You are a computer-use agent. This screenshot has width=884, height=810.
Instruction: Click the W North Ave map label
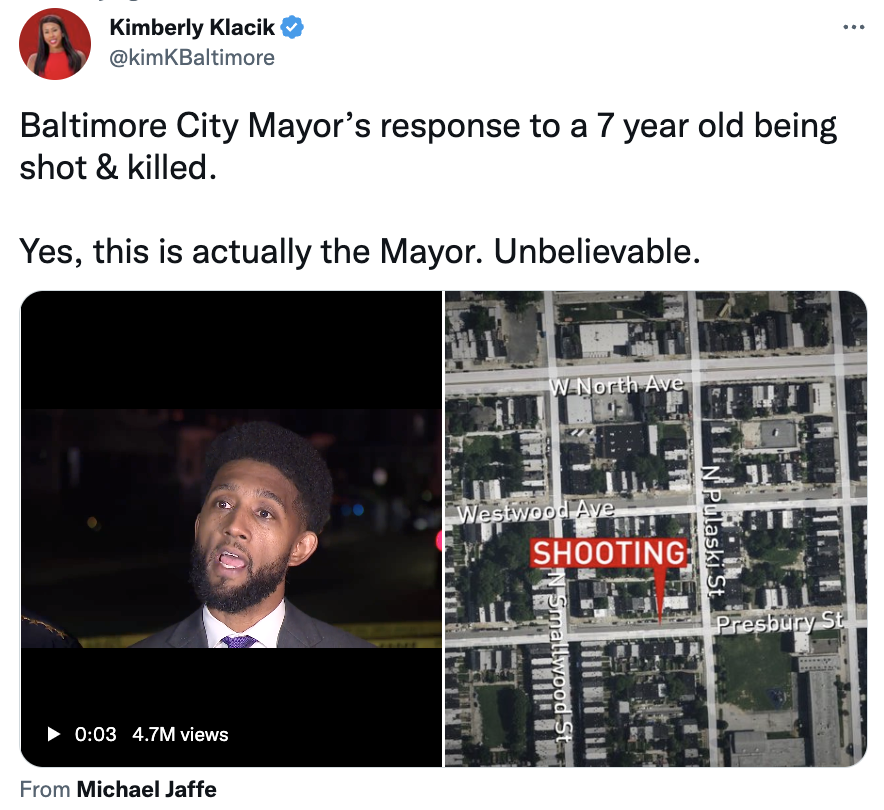tap(616, 386)
